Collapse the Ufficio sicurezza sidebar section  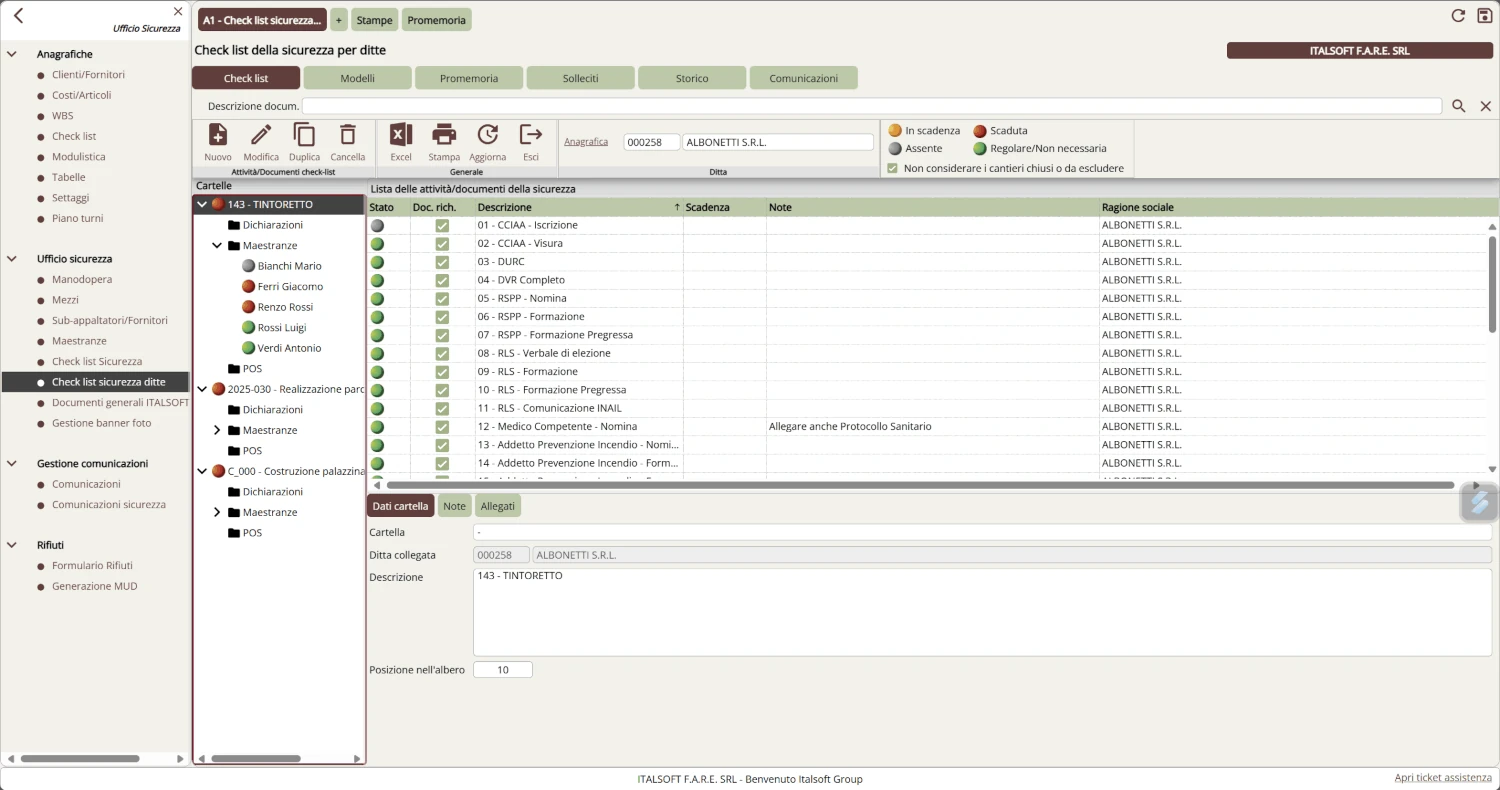(x=12, y=259)
